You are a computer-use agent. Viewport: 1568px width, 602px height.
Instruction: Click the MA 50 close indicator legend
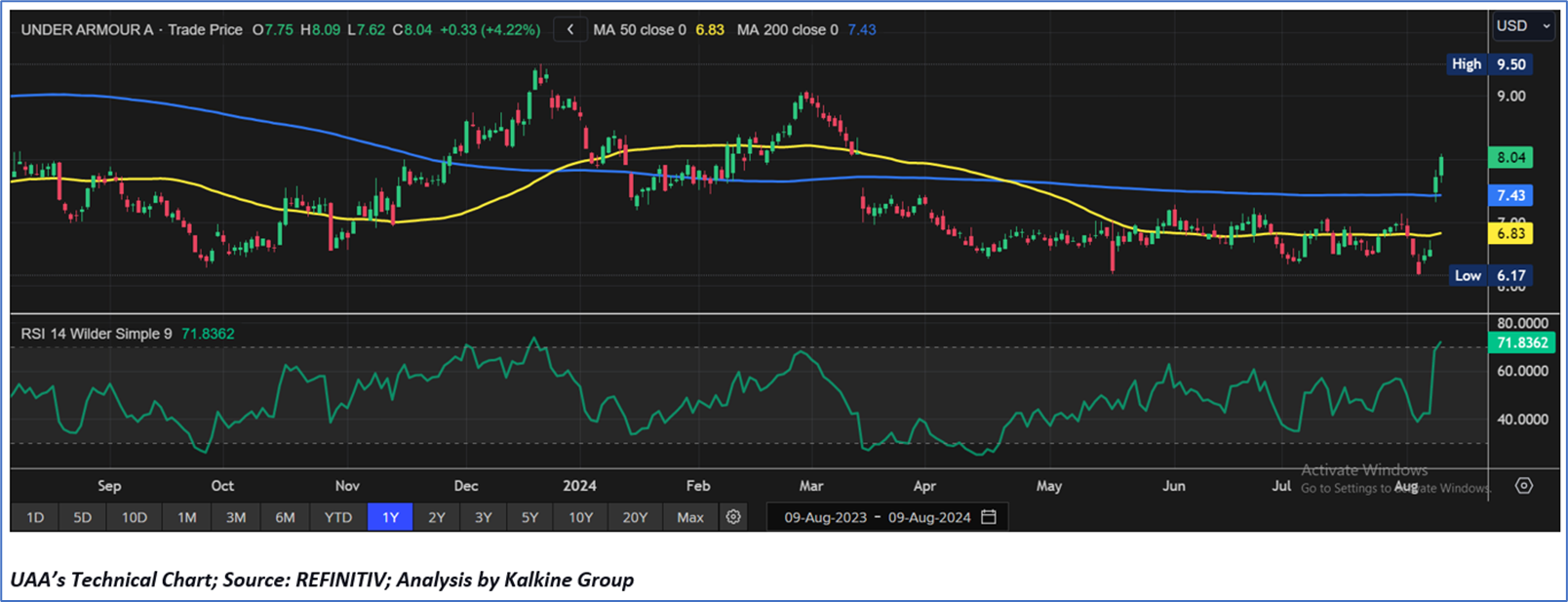658,30
